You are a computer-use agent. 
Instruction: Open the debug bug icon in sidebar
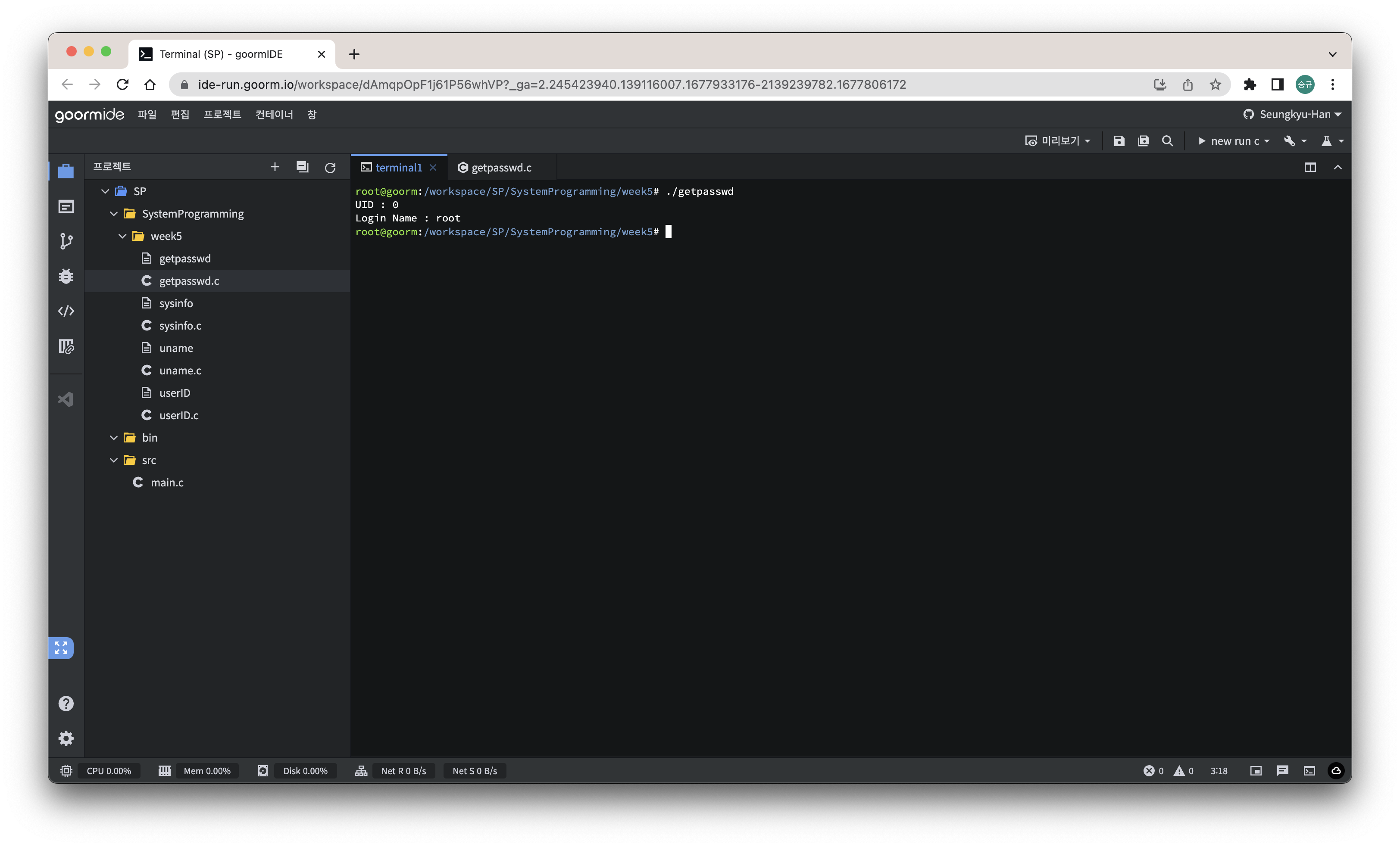(x=66, y=276)
